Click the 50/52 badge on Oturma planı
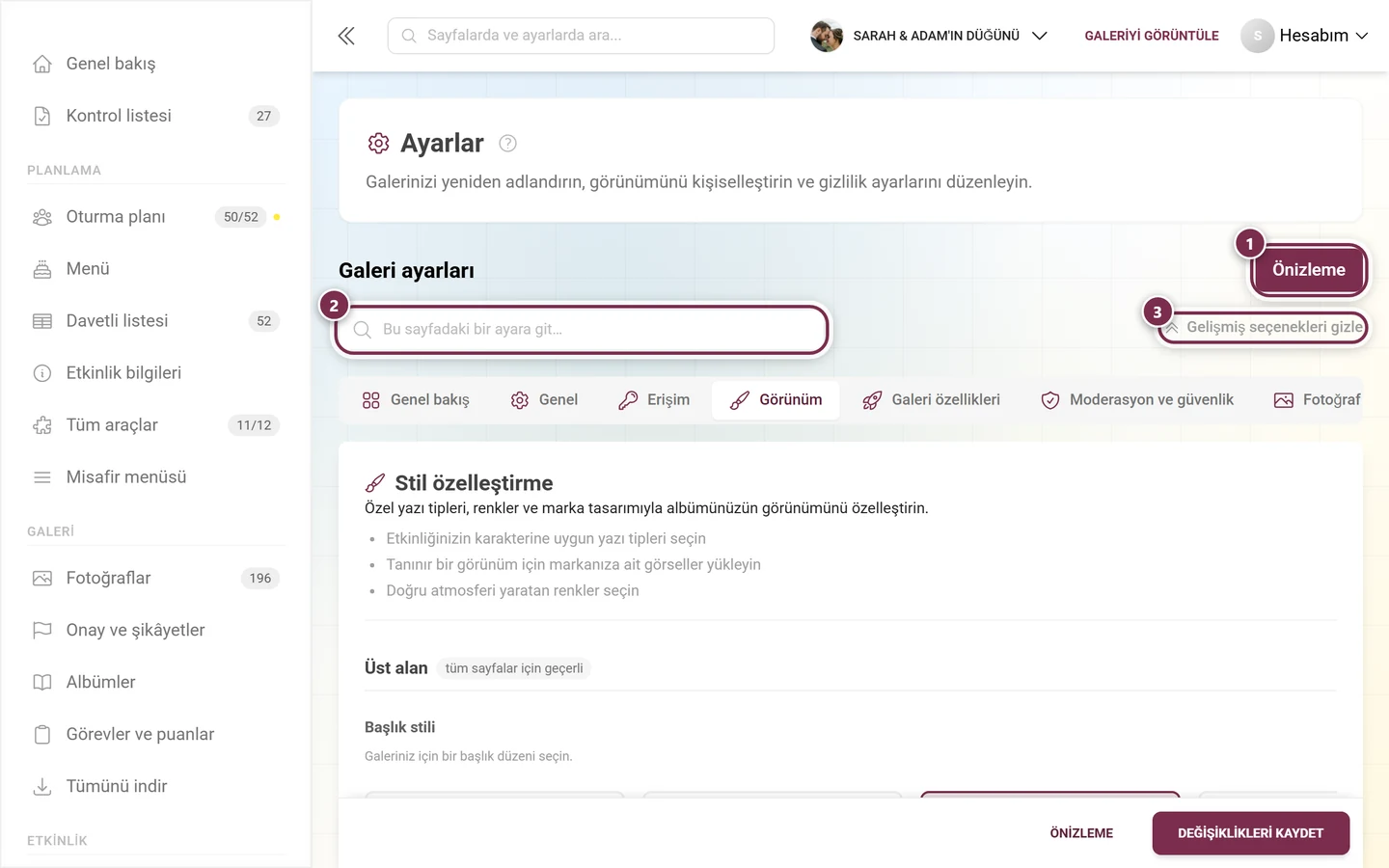1389x868 pixels. [x=241, y=217]
